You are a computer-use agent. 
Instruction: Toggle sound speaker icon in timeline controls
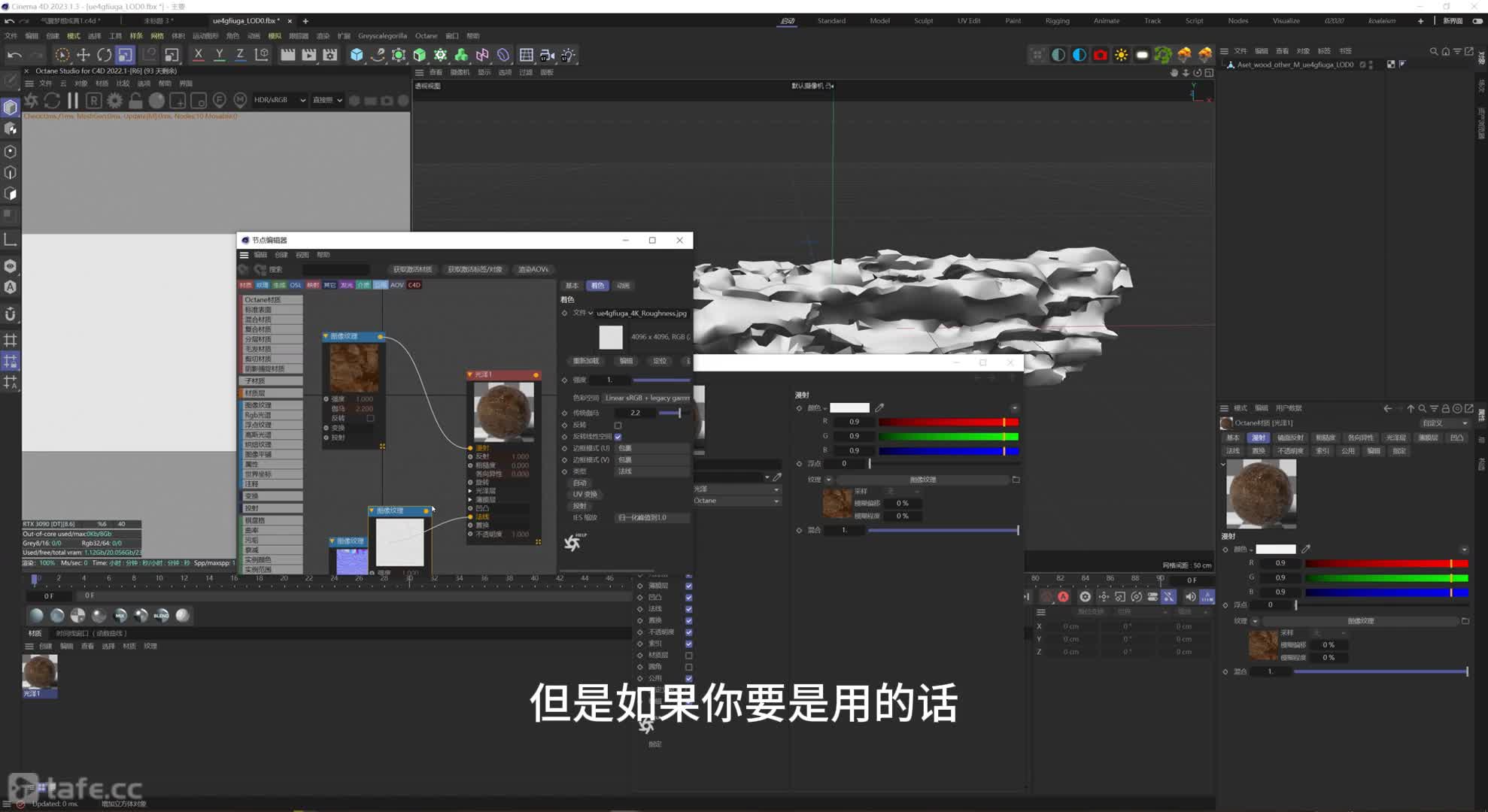1190,596
